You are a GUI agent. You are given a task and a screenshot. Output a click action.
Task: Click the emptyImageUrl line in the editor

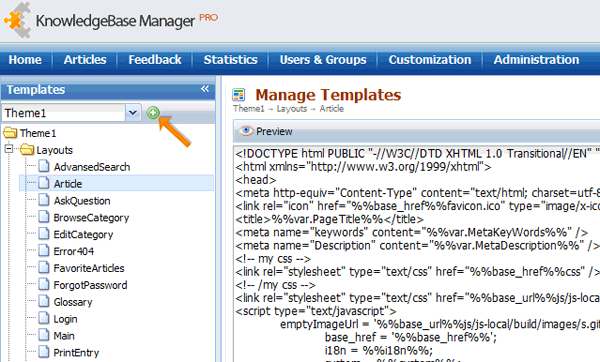point(440,324)
